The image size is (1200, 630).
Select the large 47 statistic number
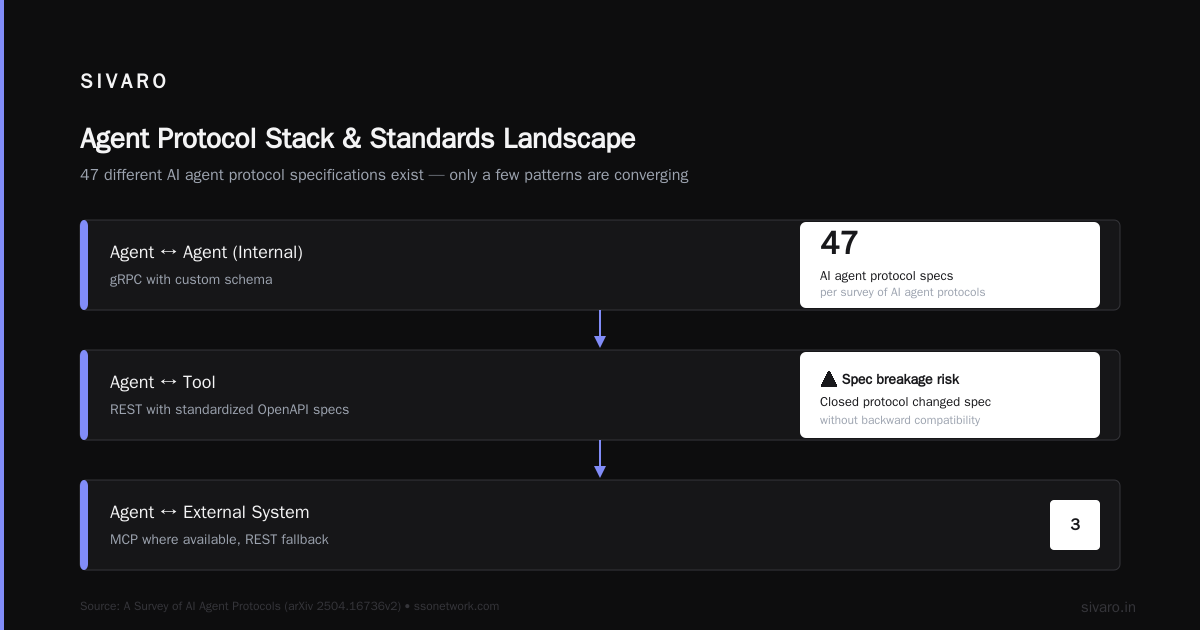(839, 243)
